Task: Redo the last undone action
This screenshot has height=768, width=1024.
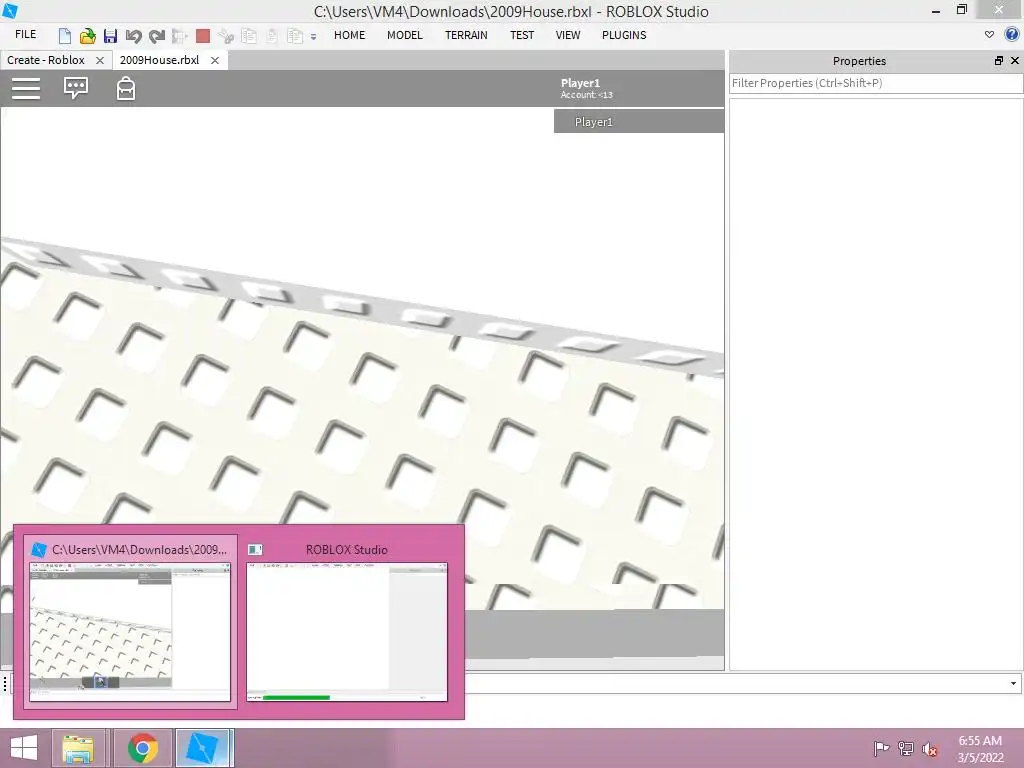Action: pos(157,36)
